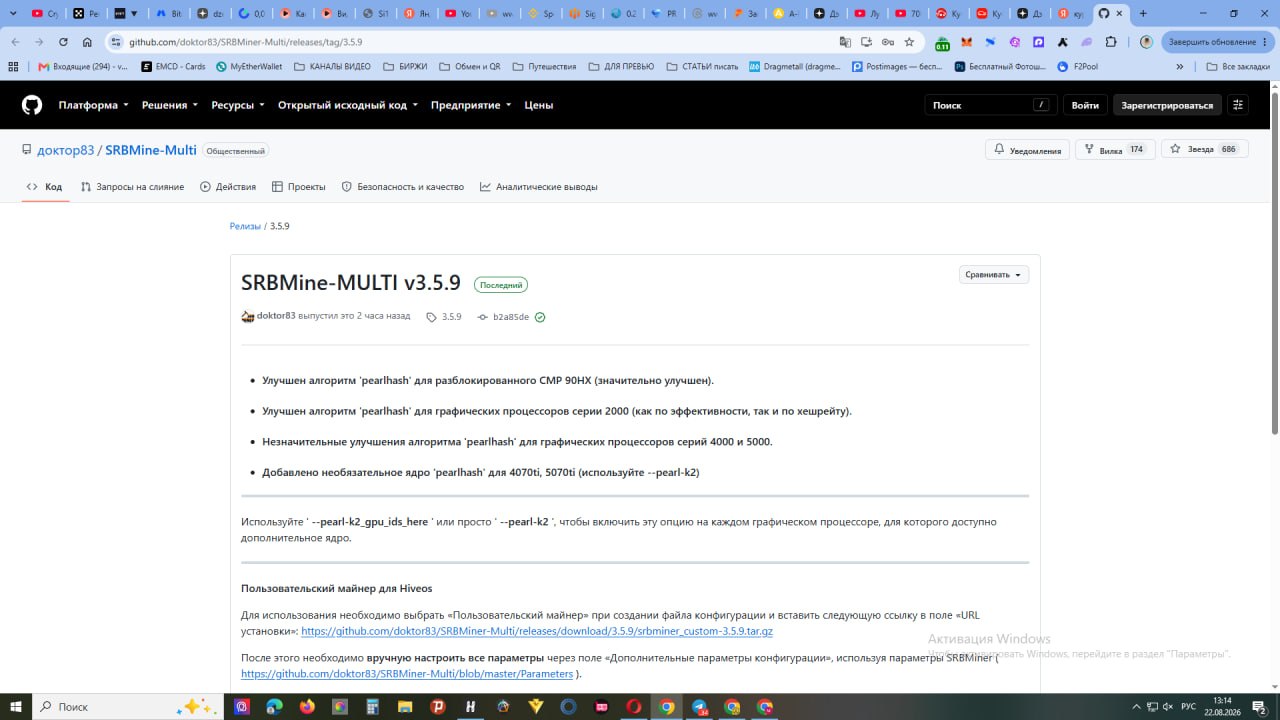Screen dimensions: 1280x720
Task: Open the apps grid in bookmarks bar
Action: (13, 66)
